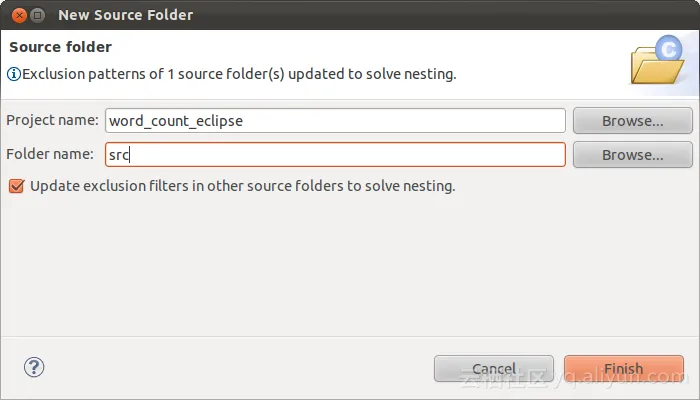This screenshot has width=700, height=400.
Task: Click the blue info icon
Action: coord(13,74)
